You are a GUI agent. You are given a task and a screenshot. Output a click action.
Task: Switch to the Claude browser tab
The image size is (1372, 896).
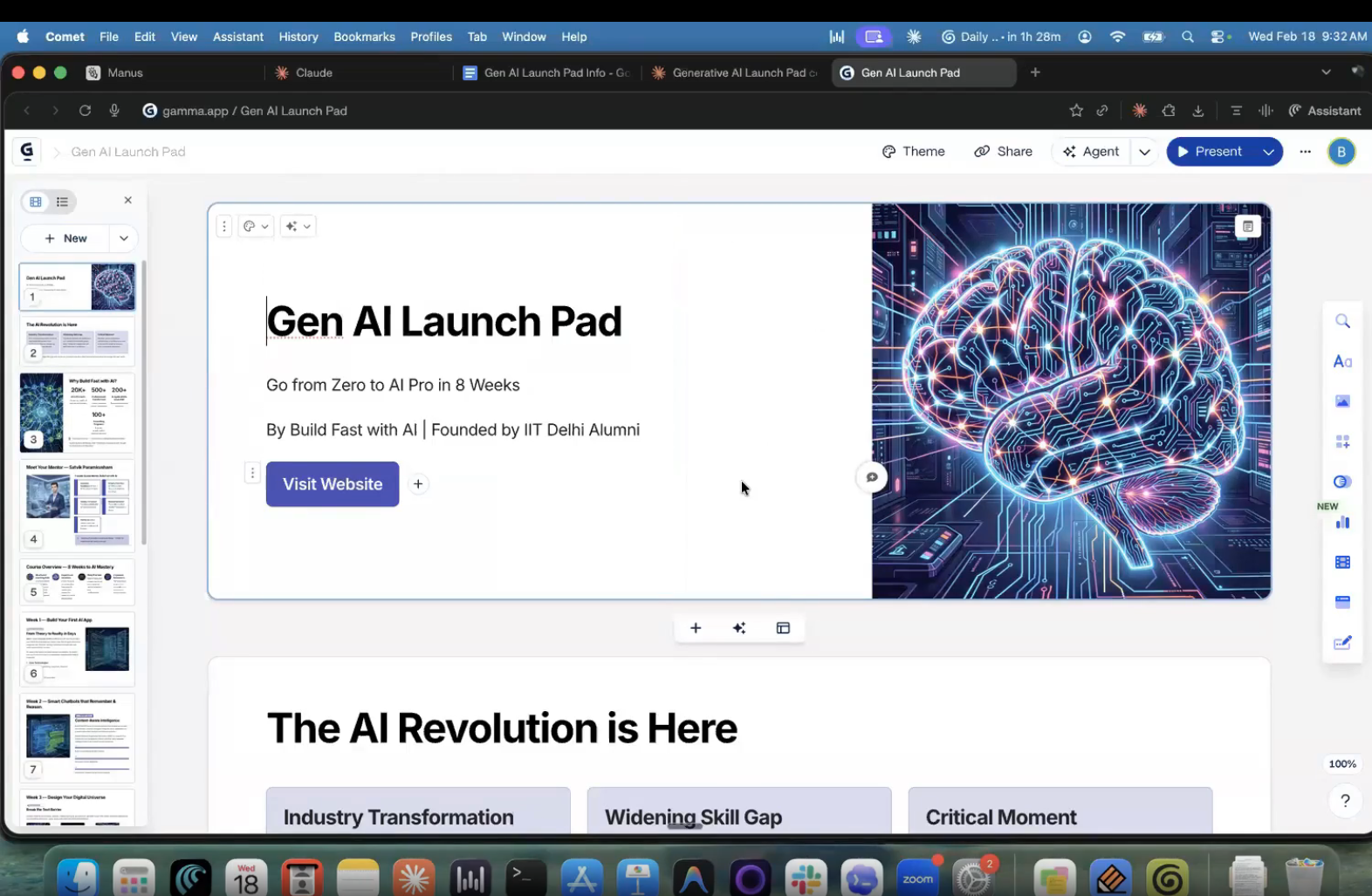pyautogui.click(x=313, y=72)
